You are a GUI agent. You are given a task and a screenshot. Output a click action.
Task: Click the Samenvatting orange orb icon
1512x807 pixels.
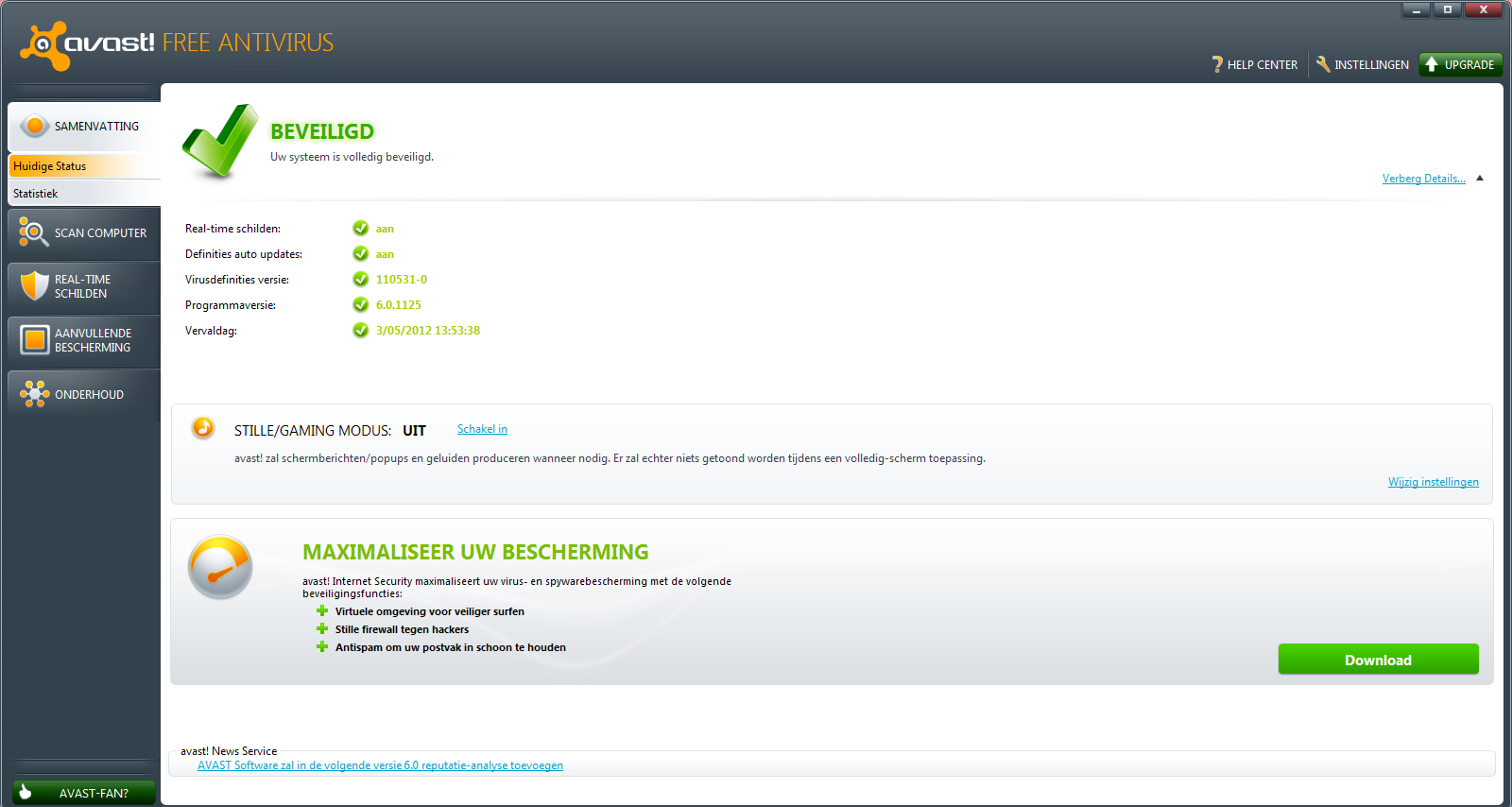[34, 126]
